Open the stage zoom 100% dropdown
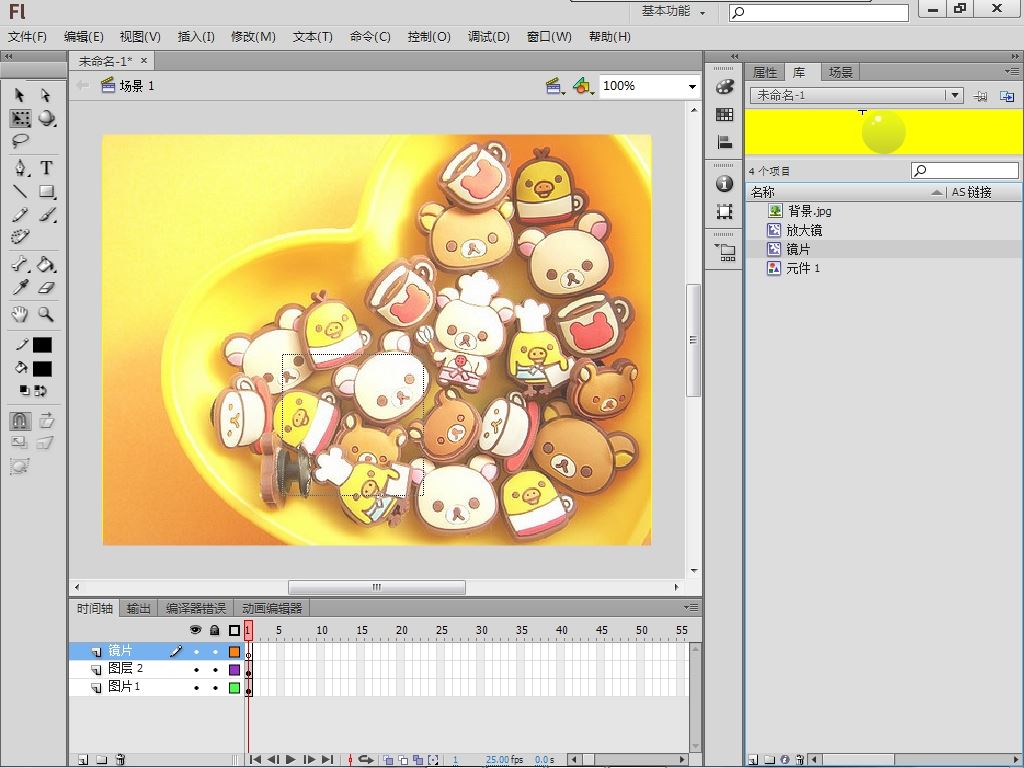 point(691,87)
